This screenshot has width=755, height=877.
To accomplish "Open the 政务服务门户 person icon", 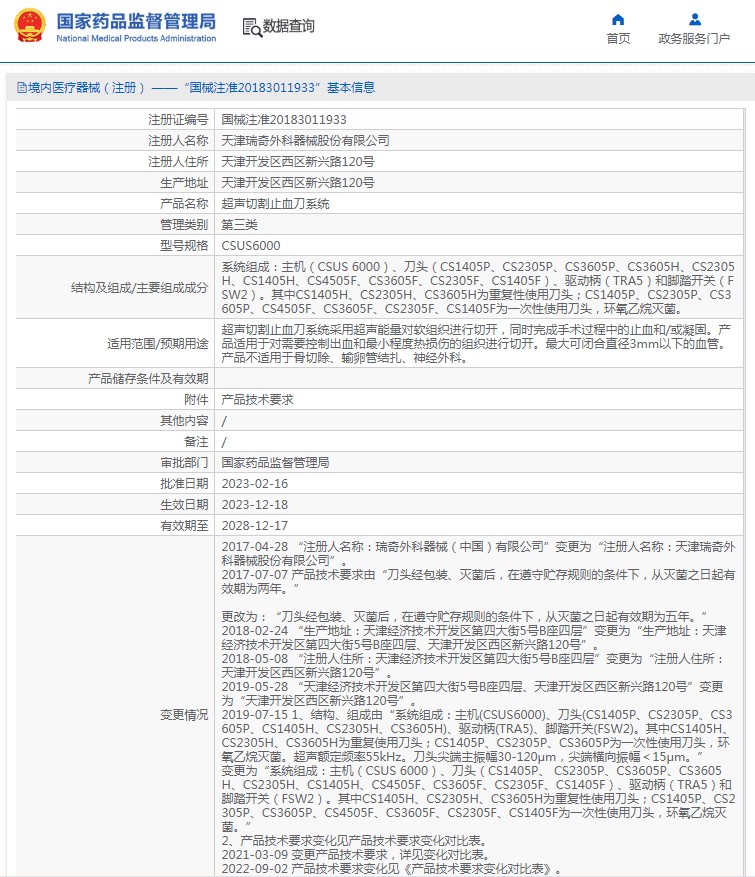I will (695, 20).
